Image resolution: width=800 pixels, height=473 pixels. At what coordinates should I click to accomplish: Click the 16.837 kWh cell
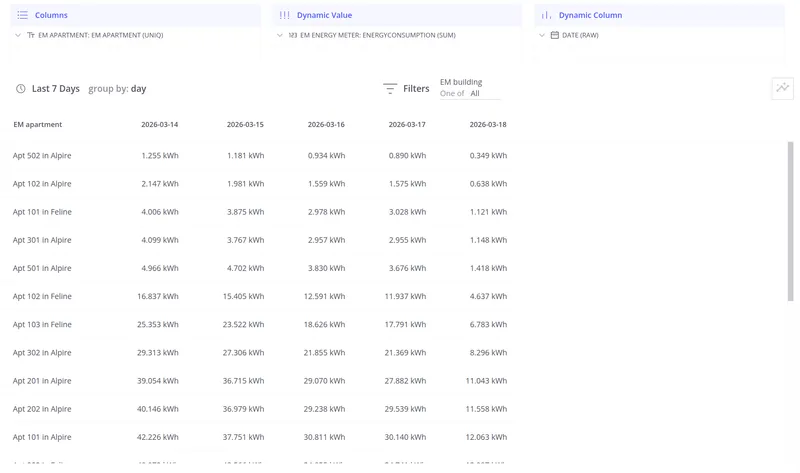pos(158,296)
